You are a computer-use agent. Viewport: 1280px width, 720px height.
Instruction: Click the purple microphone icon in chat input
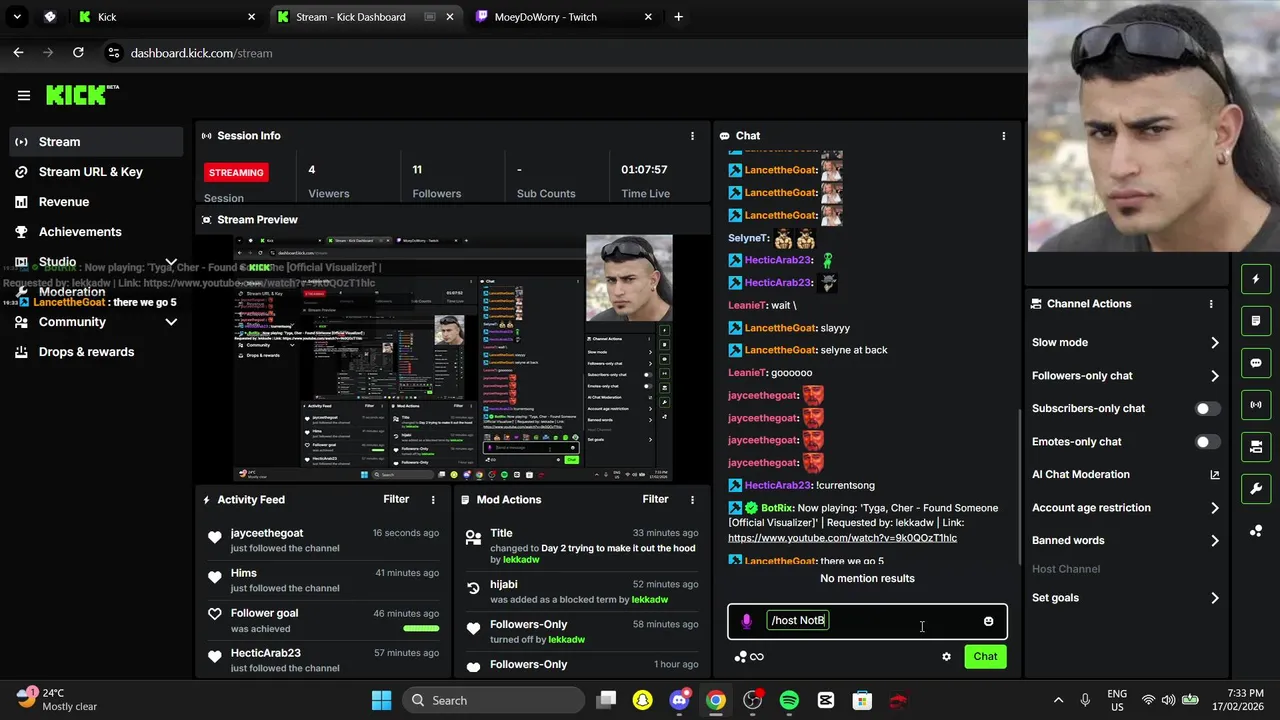tap(746, 621)
